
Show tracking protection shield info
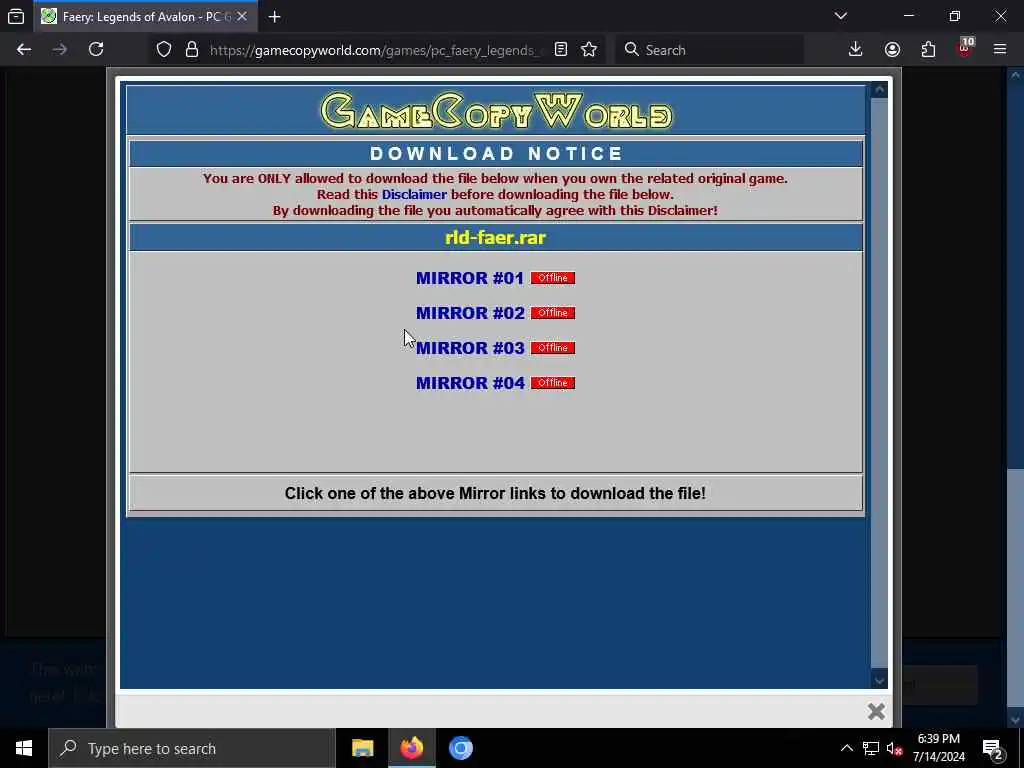point(164,50)
